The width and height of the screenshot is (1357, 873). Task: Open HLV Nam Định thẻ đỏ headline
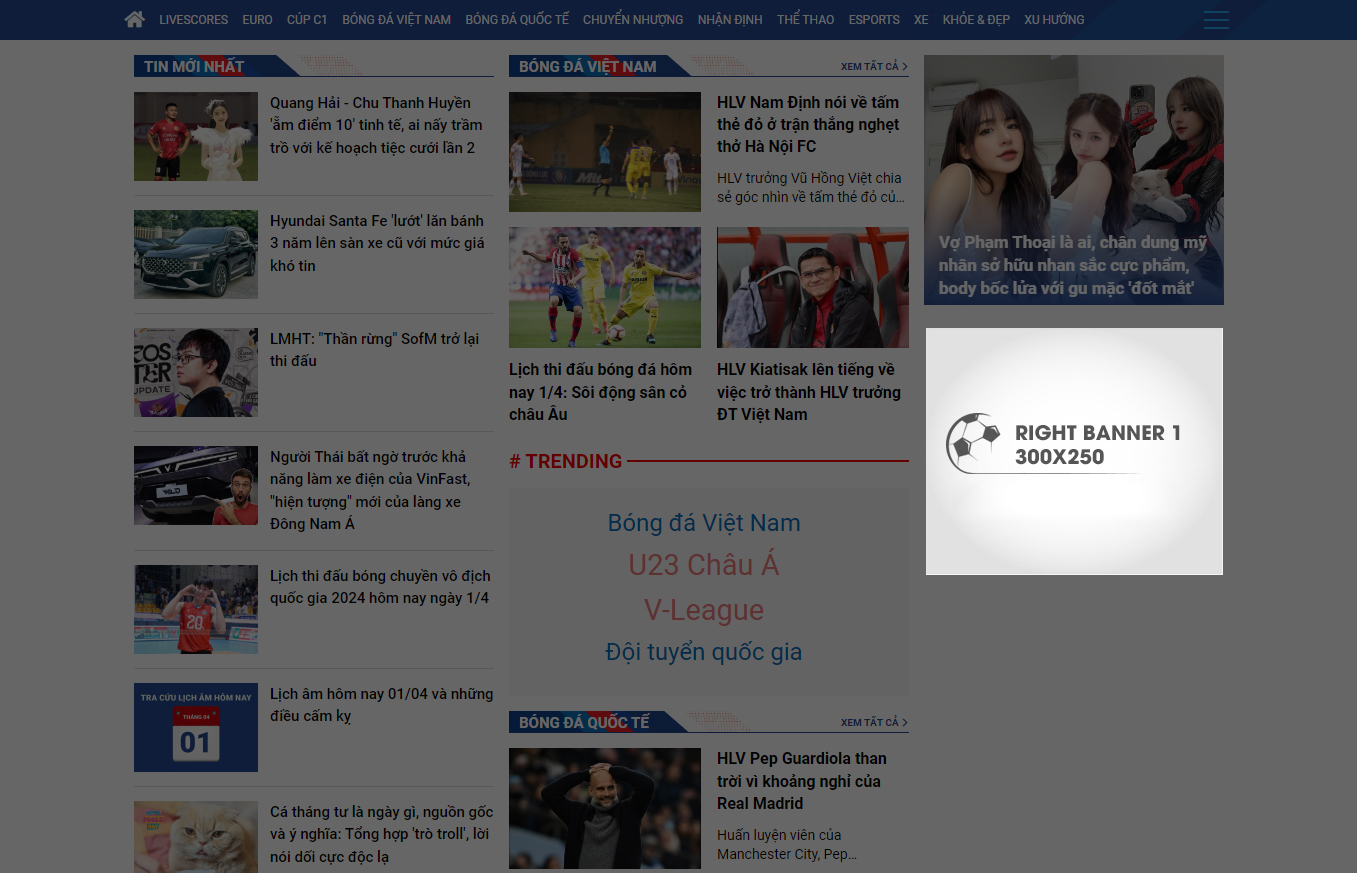coord(808,124)
